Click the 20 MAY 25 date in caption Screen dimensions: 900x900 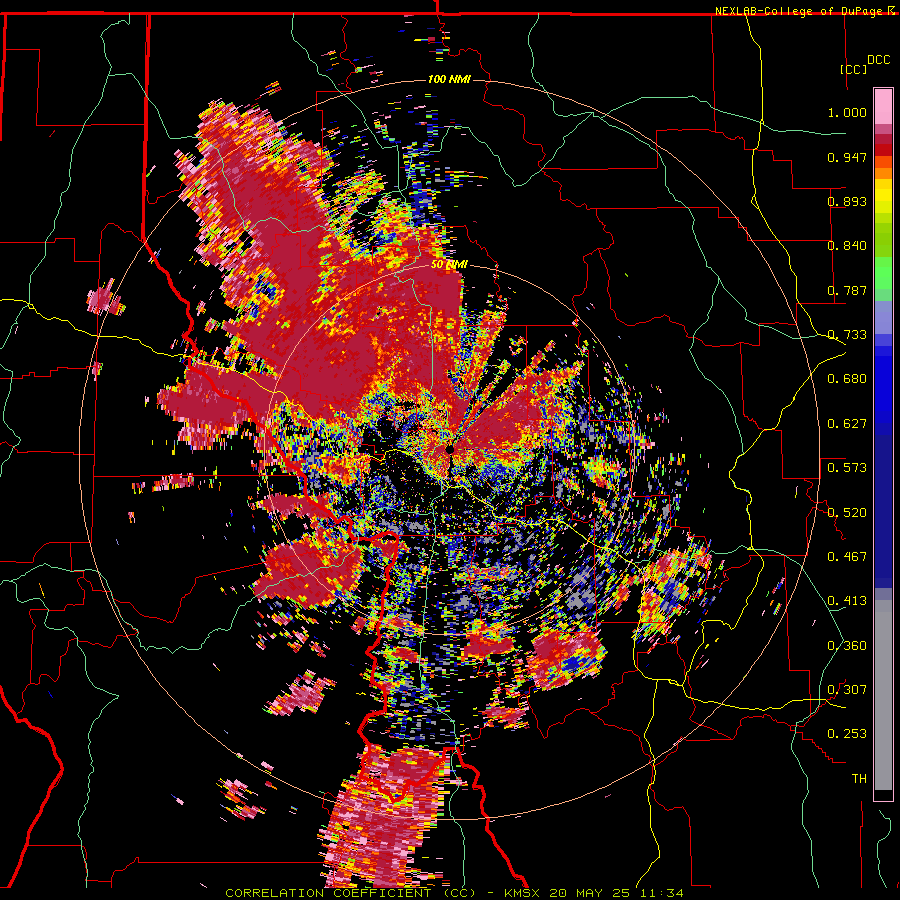click(591, 893)
